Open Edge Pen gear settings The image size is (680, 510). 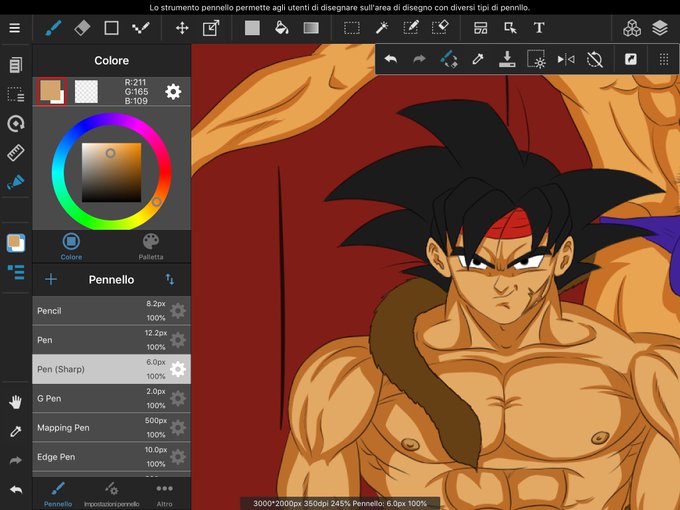(178, 457)
